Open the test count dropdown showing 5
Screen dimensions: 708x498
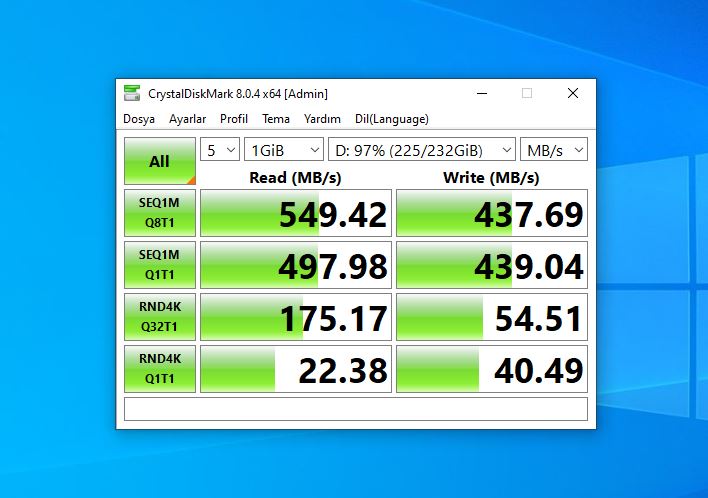(x=220, y=149)
